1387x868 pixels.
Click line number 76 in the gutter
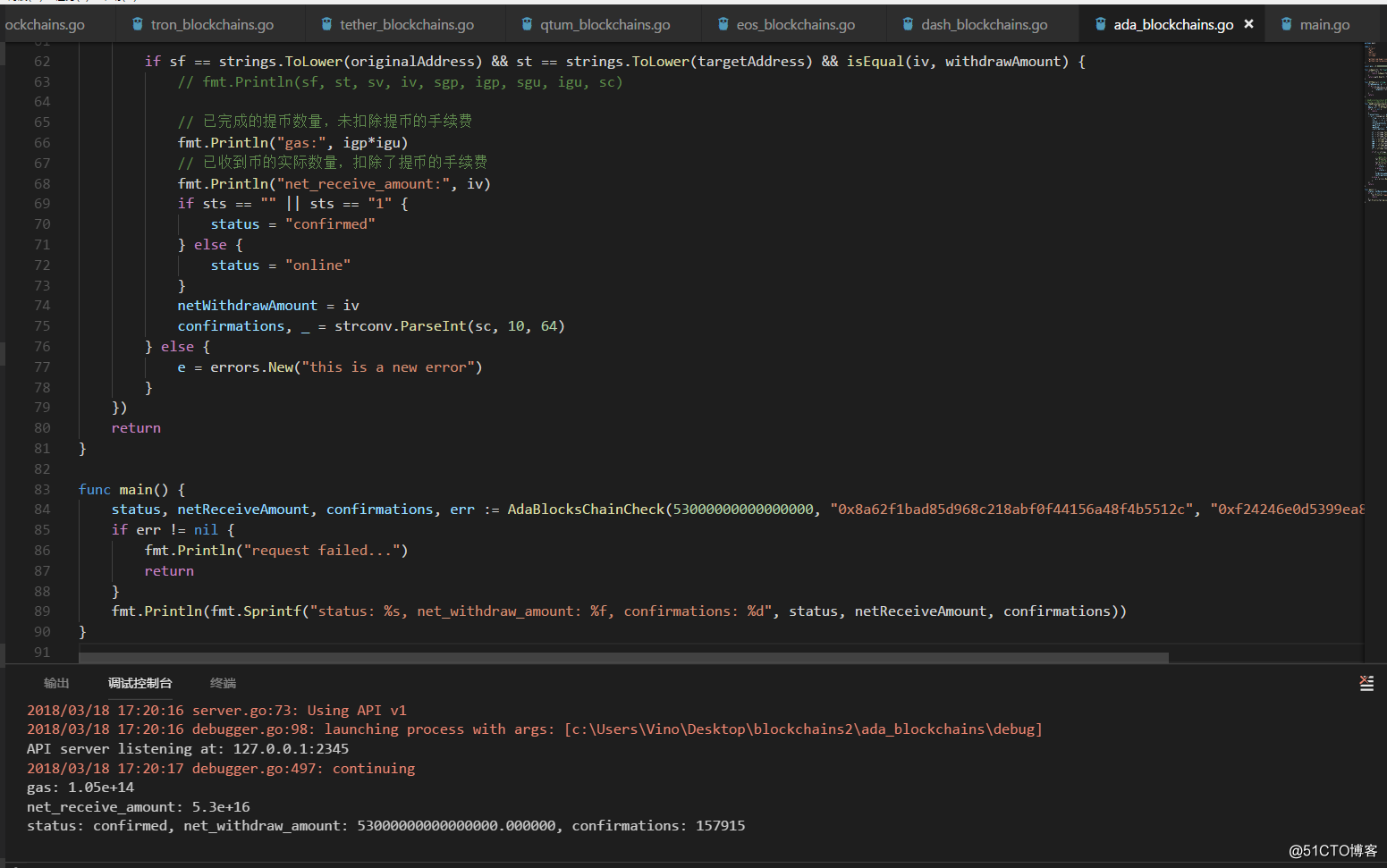42,347
